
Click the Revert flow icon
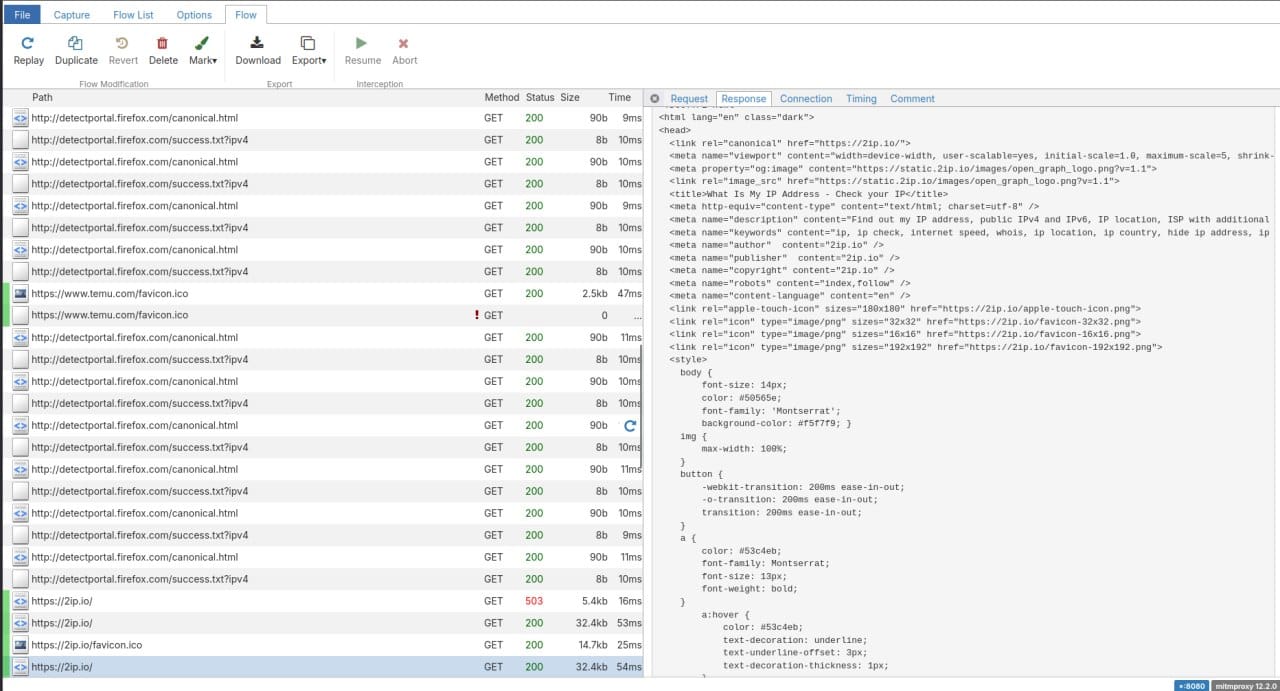pos(123,44)
